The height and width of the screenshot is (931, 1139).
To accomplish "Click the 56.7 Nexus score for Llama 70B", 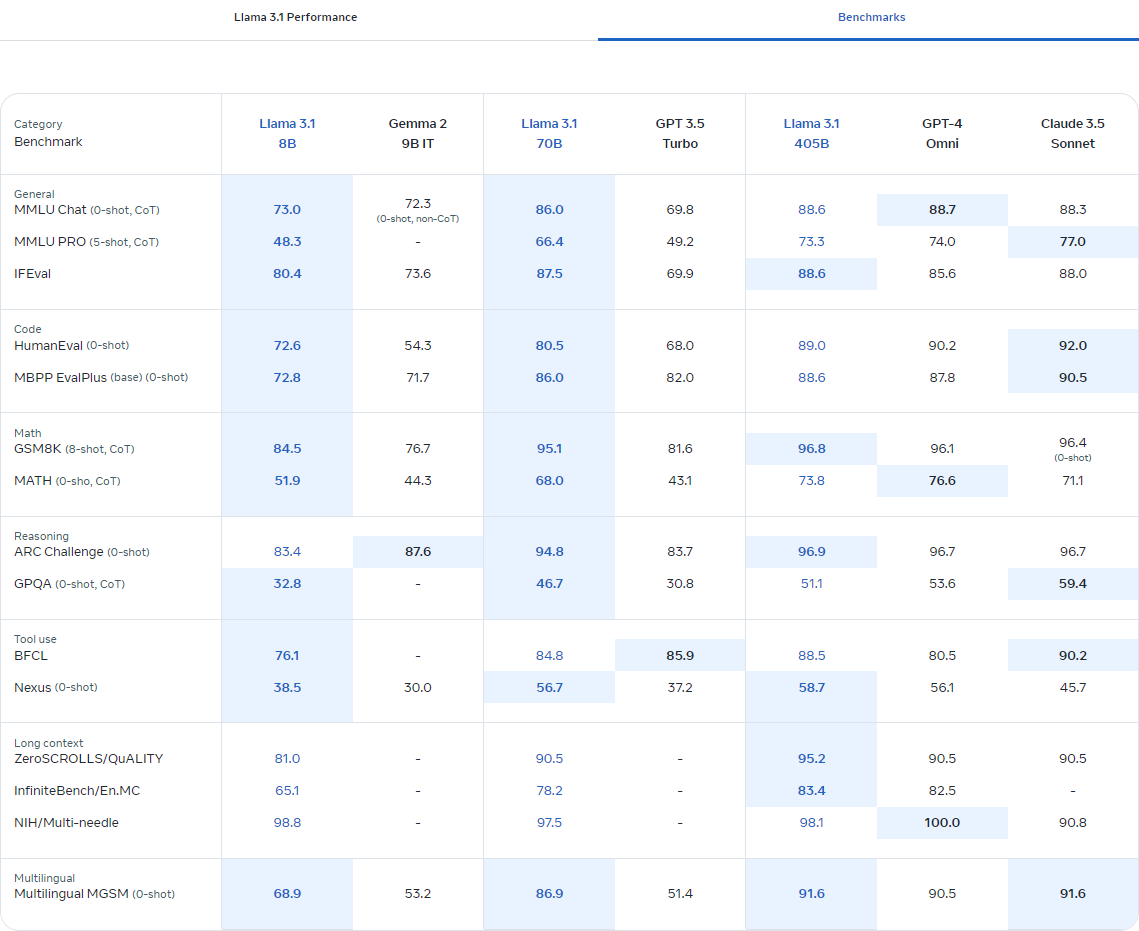I will pos(549,688).
